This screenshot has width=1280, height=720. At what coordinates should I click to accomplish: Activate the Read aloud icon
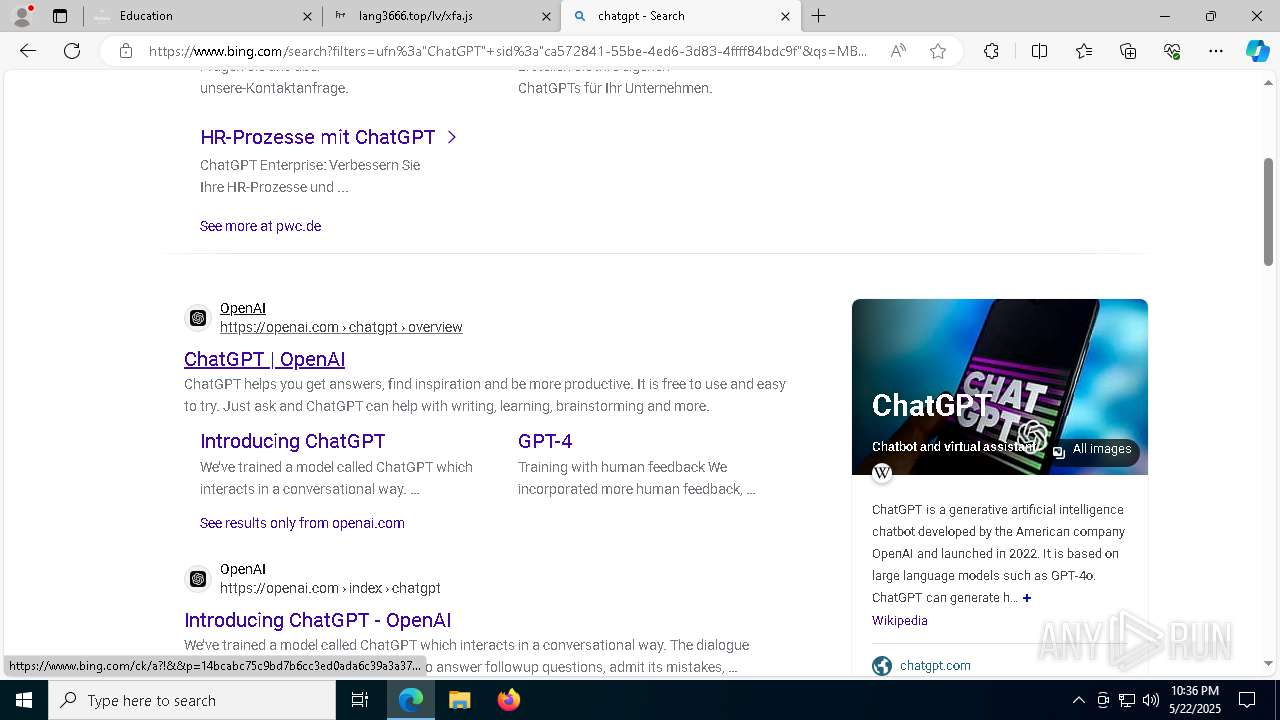click(x=898, y=51)
